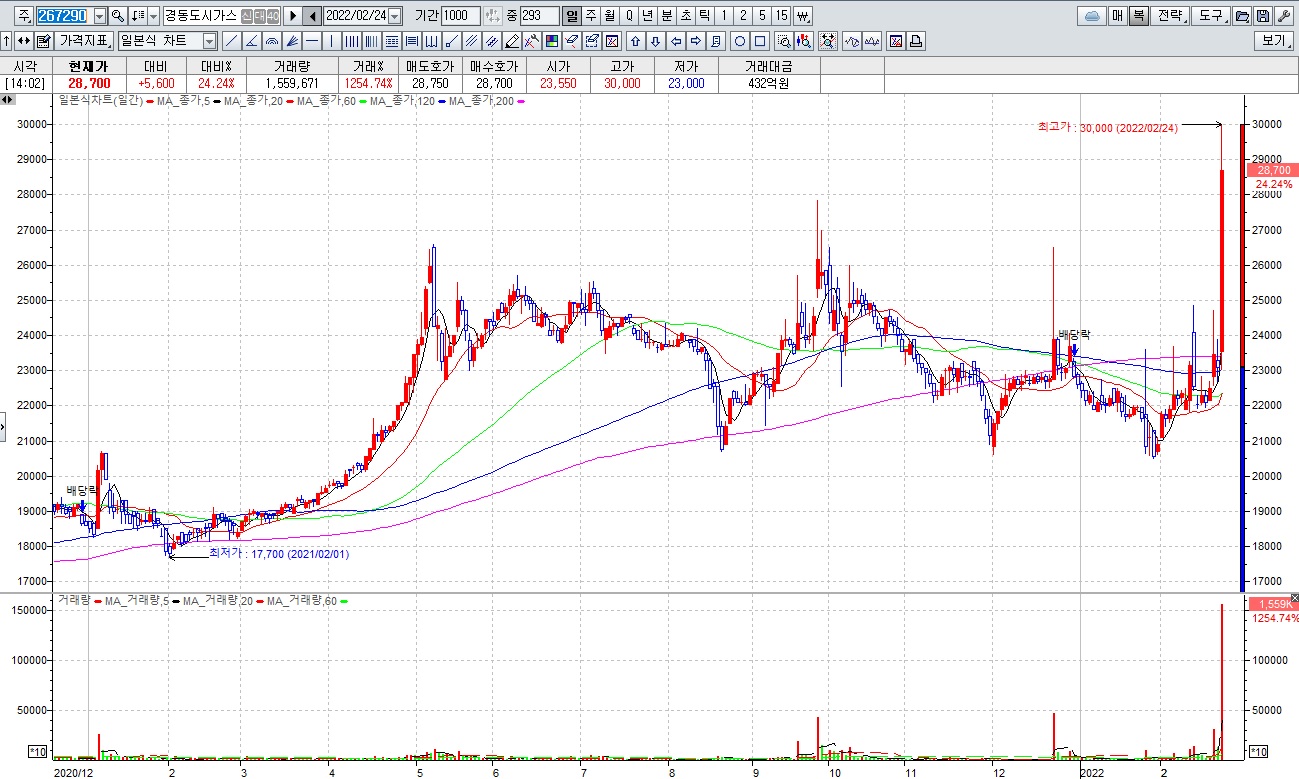This screenshot has height=779, width=1299.
Task: Click the 5 interval button
Action: [x=763, y=16]
